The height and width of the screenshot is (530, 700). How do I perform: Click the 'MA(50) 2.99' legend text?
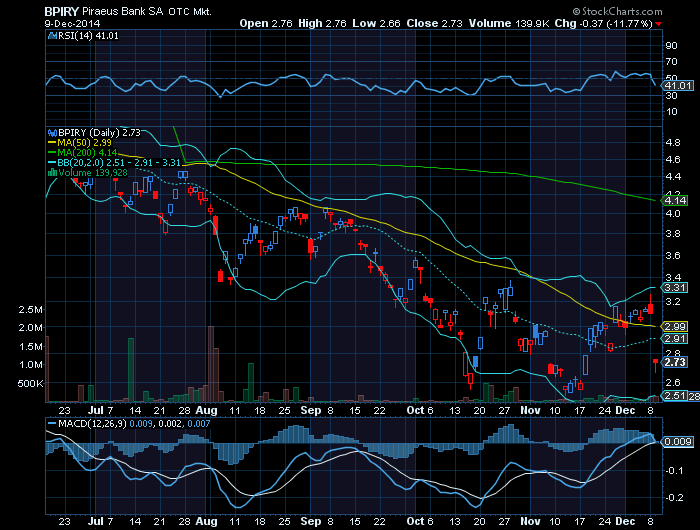tap(84, 143)
